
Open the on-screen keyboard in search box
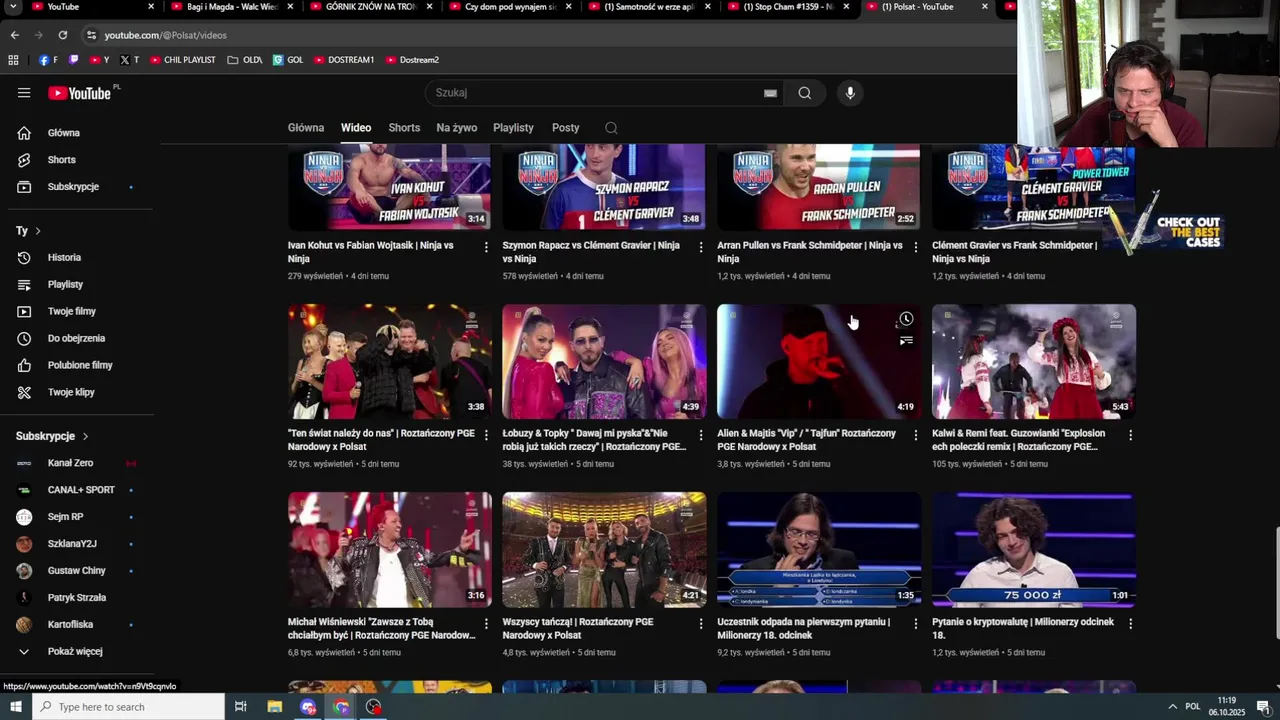coord(770,93)
